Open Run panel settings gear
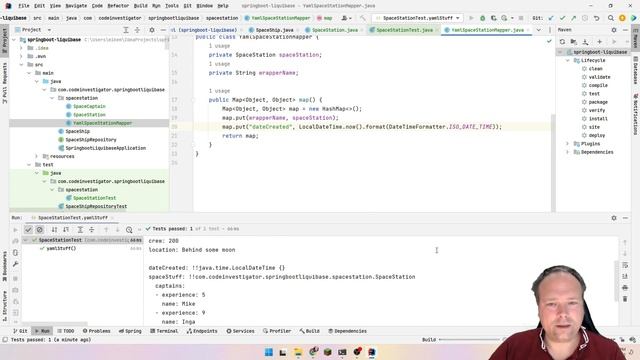The image size is (640, 360). pyautogui.click(x=613, y=218)
